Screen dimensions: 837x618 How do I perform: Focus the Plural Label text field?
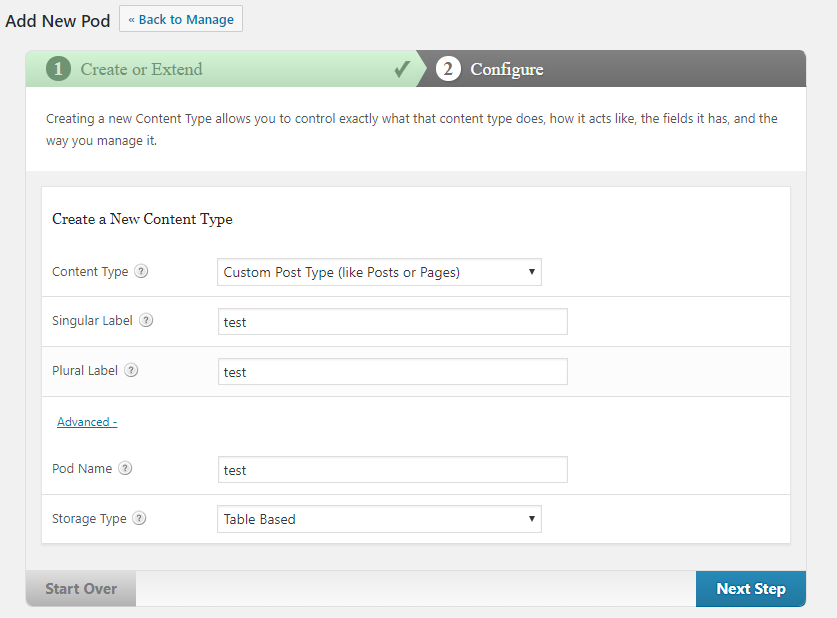click(x=393, y=371)
